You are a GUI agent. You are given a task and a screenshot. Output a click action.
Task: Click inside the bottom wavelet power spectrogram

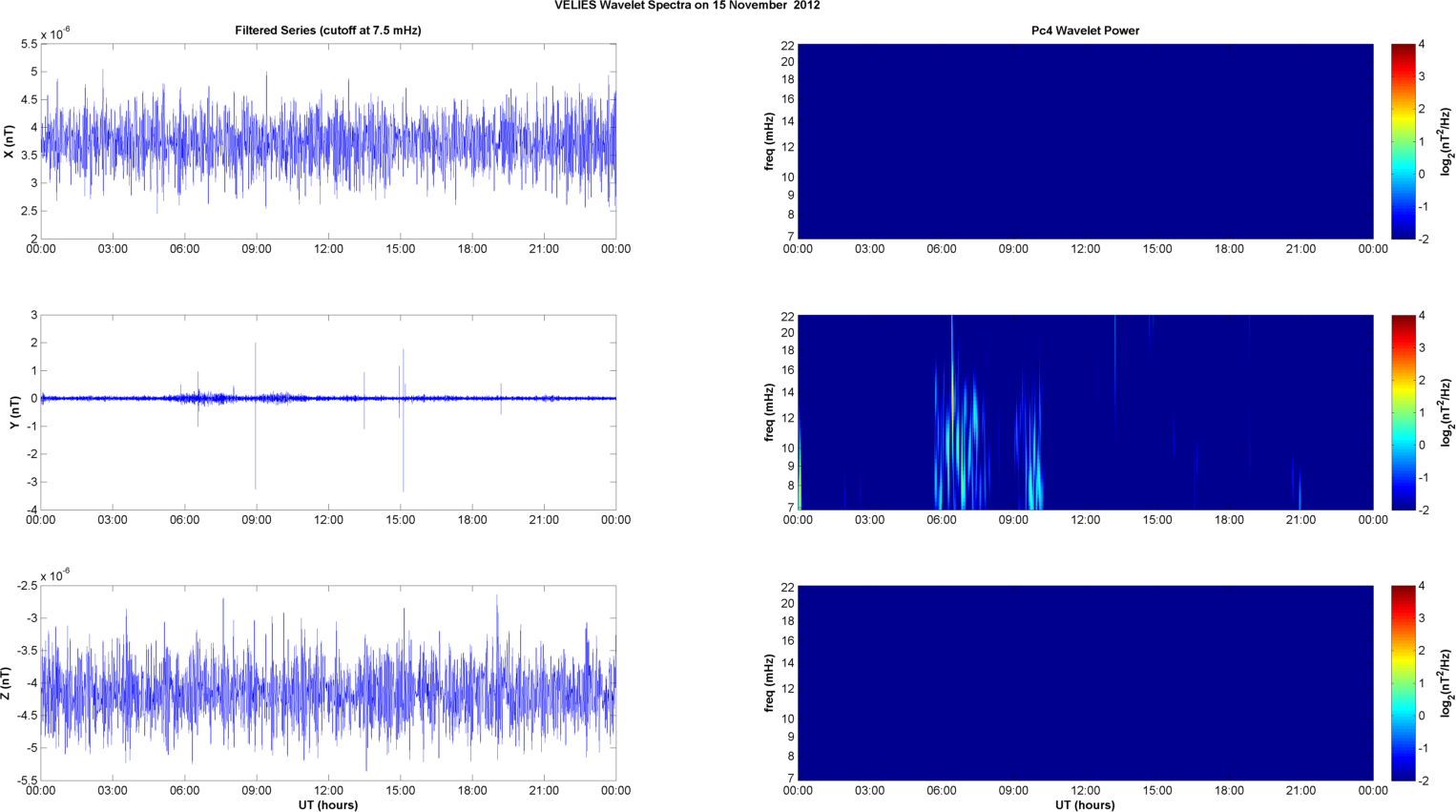pyautogui.click(x=1085, y=683)
